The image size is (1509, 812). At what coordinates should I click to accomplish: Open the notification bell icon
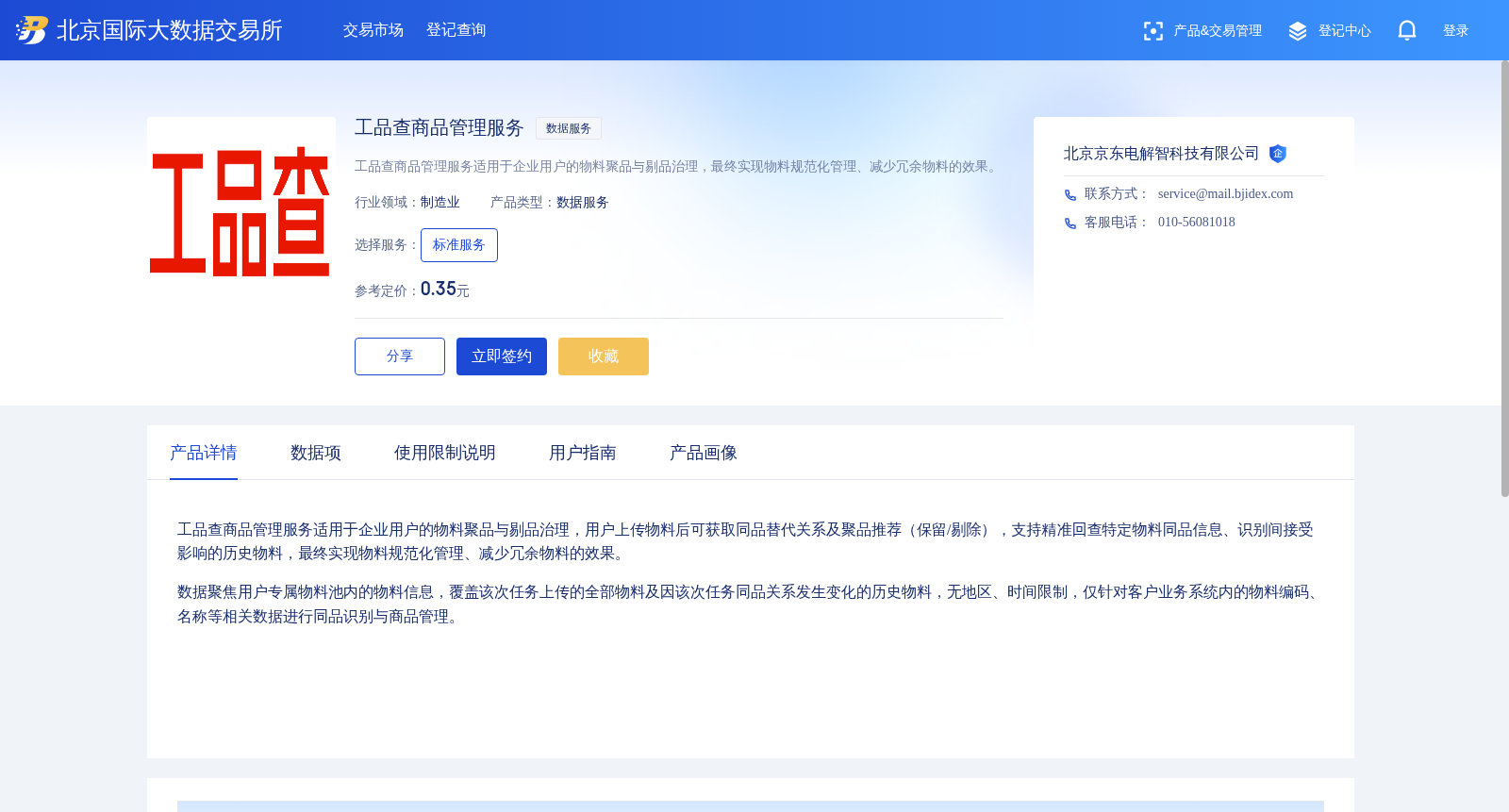1407,30
